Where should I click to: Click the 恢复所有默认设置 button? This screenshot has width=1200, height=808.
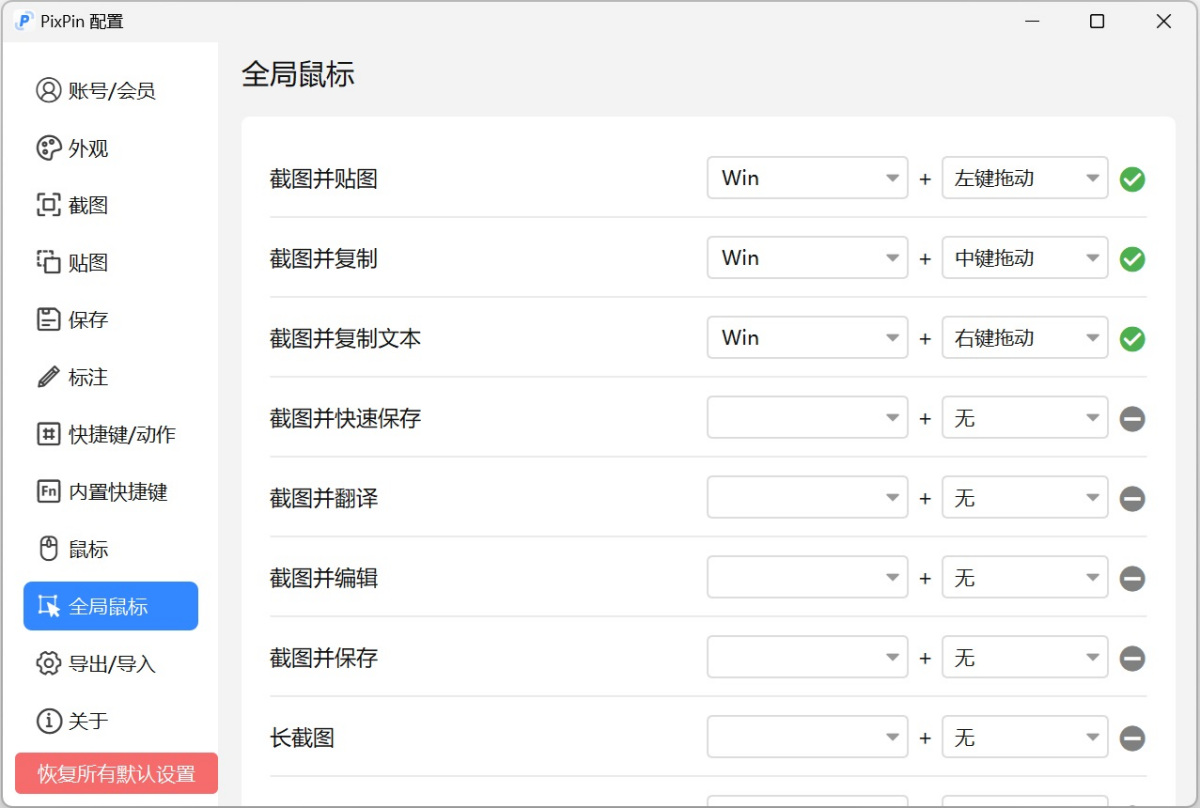pyautogui.click(x=116, y=773)
